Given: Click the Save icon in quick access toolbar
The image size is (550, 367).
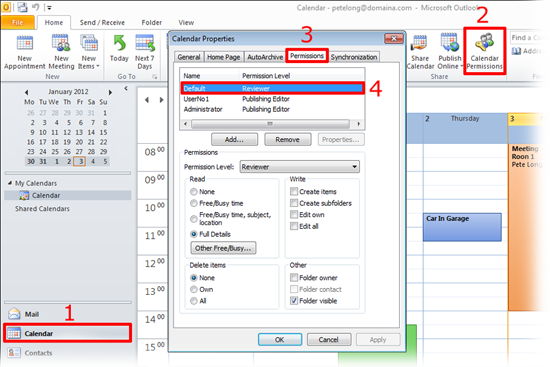Looking at the screenshot, I should pyautogui.click(x=22, y=7).
